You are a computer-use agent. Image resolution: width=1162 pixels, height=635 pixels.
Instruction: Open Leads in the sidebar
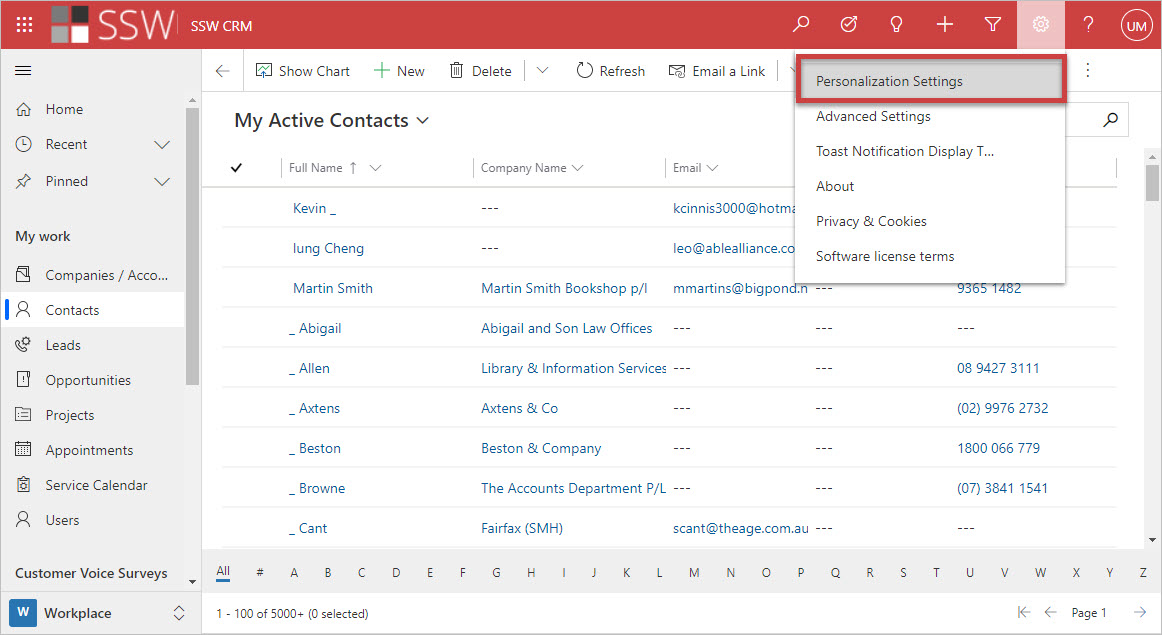click(63, 345)
